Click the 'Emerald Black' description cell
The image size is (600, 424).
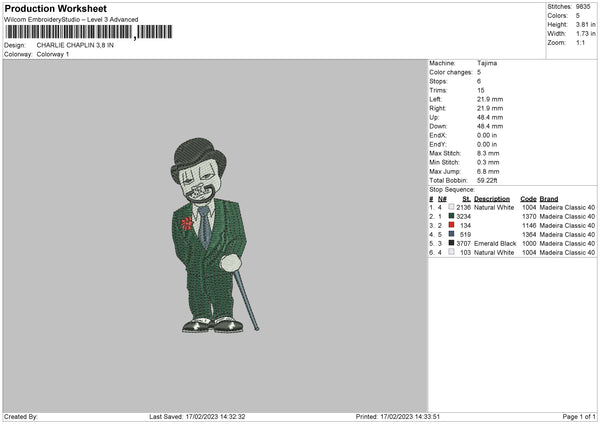tap(495, 244)
